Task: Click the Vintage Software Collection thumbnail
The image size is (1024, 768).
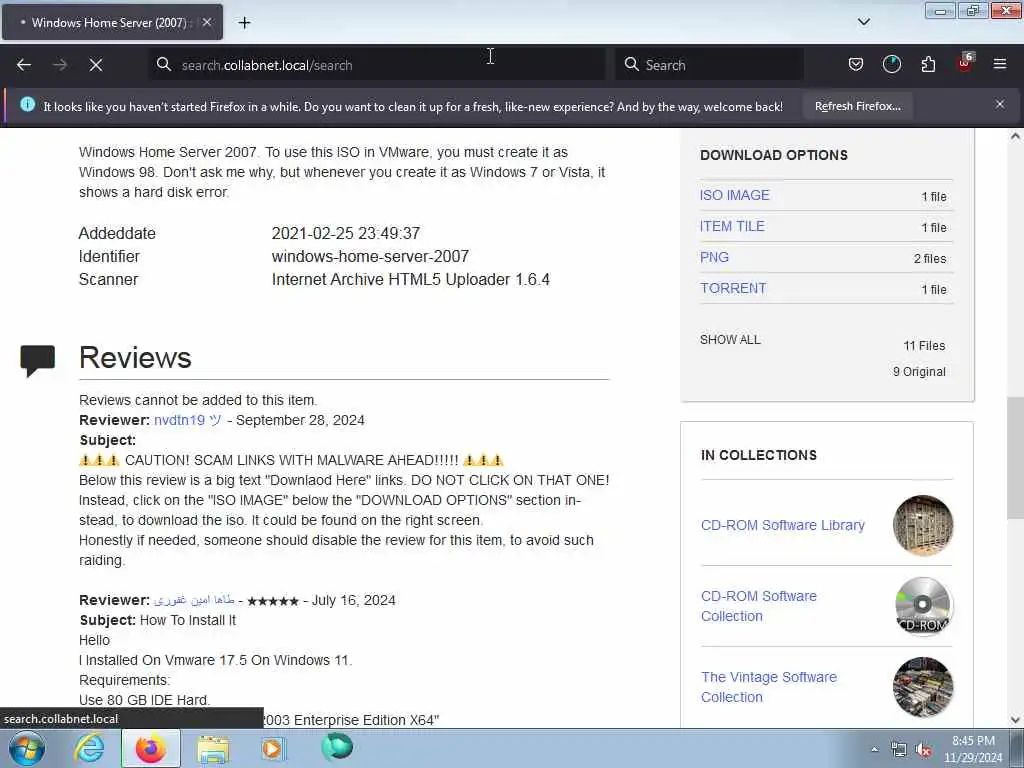Action: click(x=923, y=687)
